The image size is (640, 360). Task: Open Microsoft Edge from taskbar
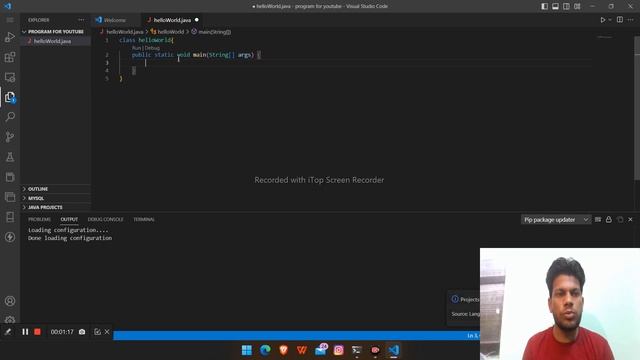pos(265,350)
